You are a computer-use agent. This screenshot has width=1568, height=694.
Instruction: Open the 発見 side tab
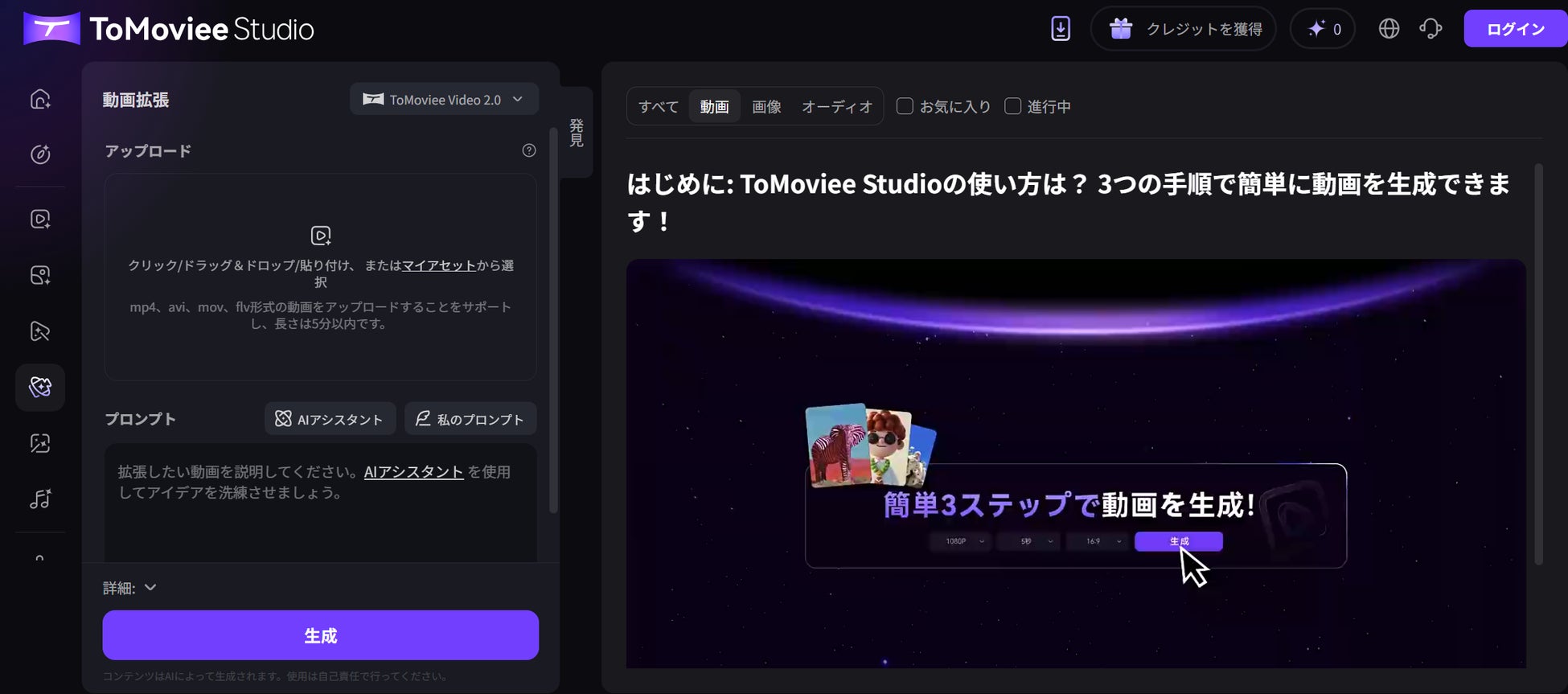(x=577, y=132)
